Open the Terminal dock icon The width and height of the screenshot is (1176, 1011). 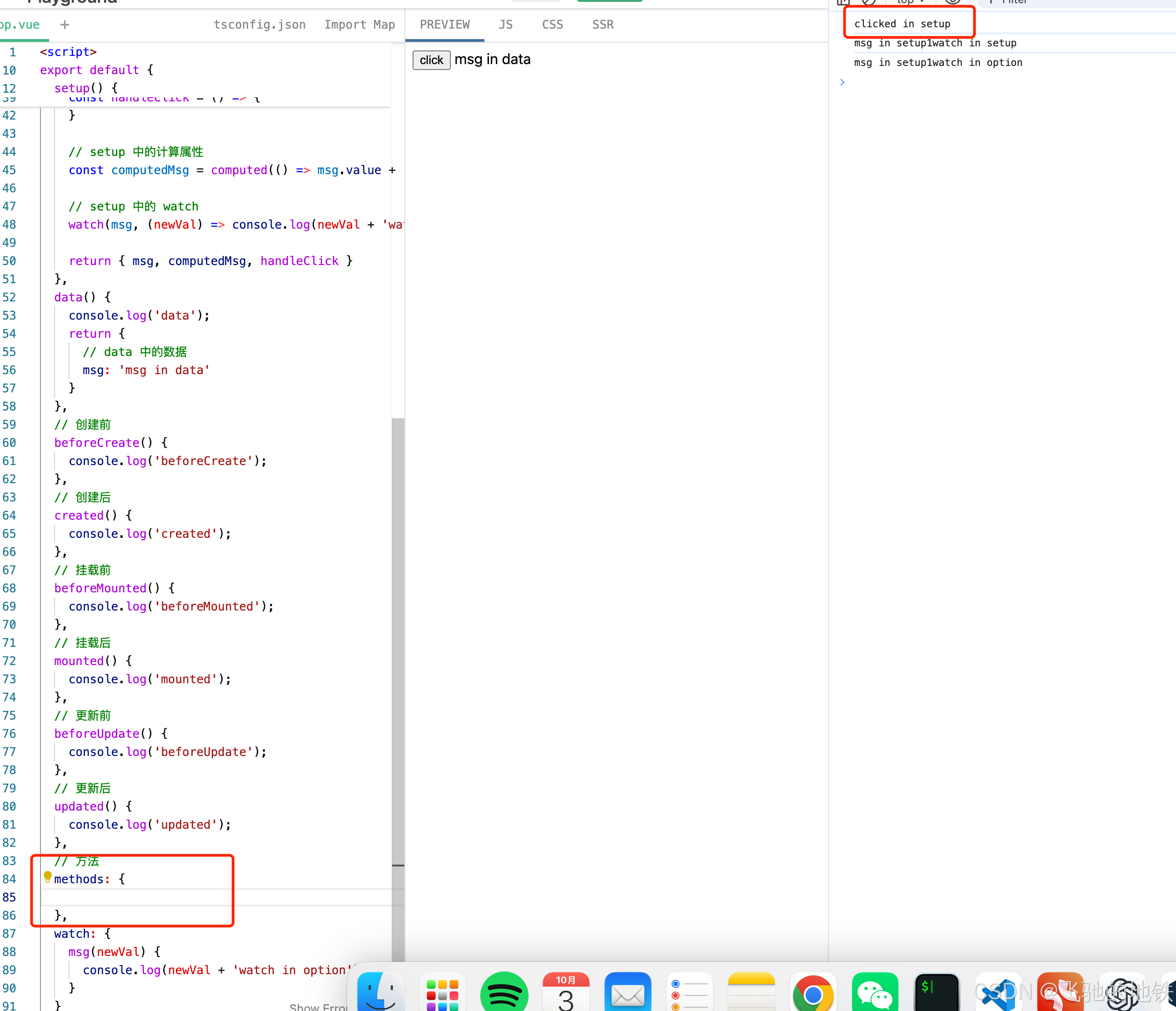[x=937, y=993]
